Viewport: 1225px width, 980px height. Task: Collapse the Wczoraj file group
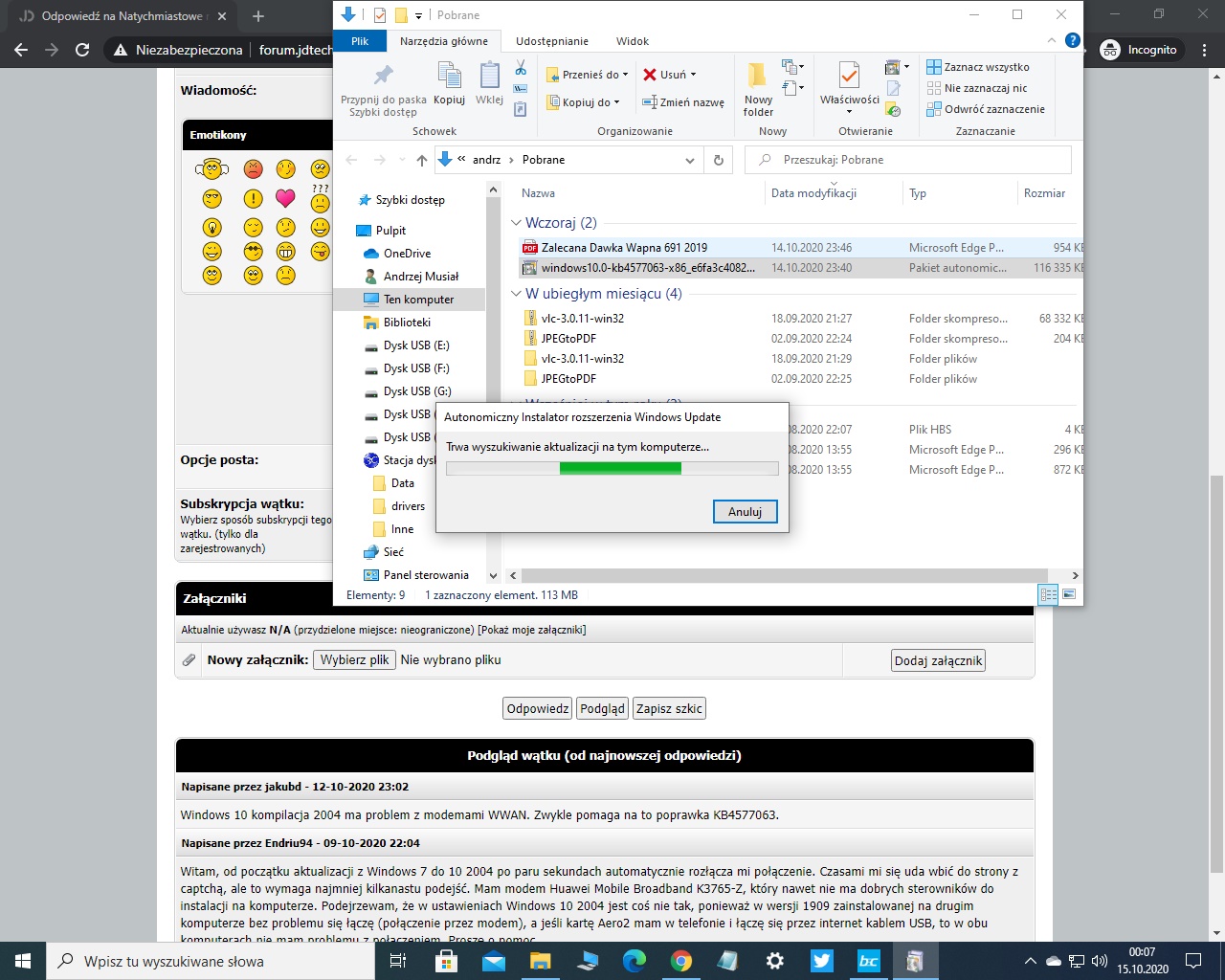(517, 223)
